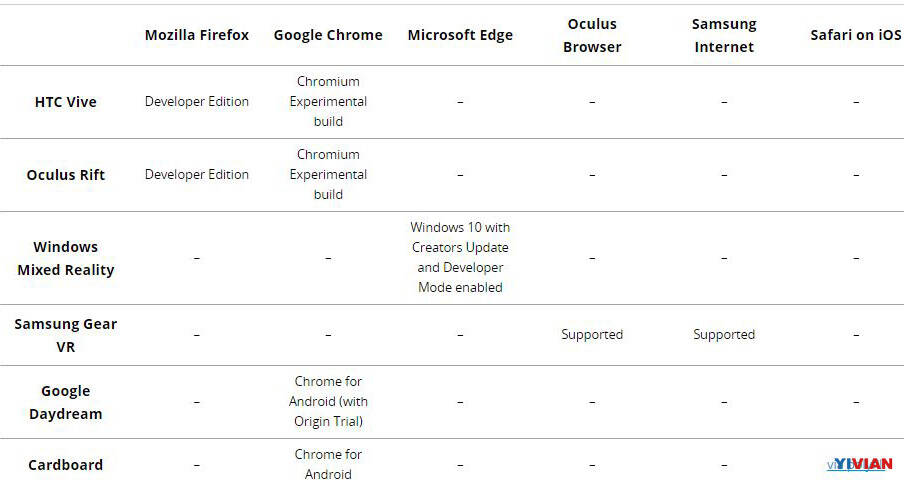Click Supported under Samsung Internet
This screenshot has width=904, height=480.
(724, 335)
